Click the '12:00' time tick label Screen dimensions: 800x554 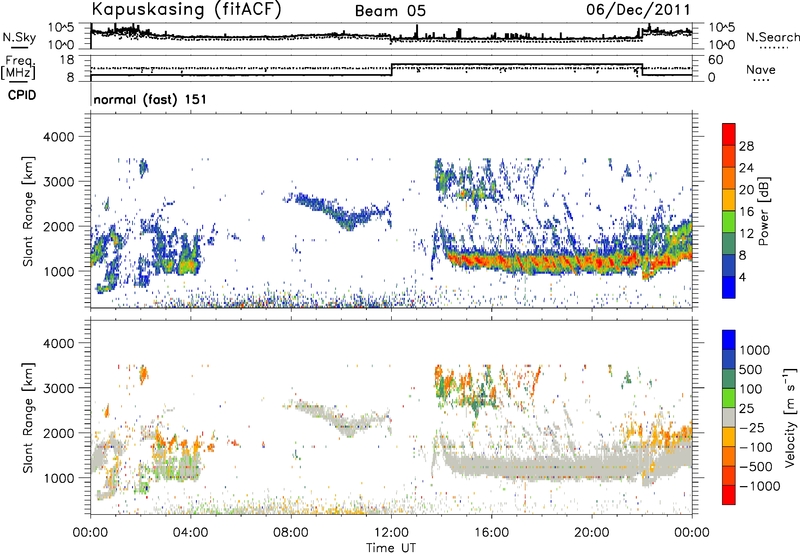click(x=391, y=533)
